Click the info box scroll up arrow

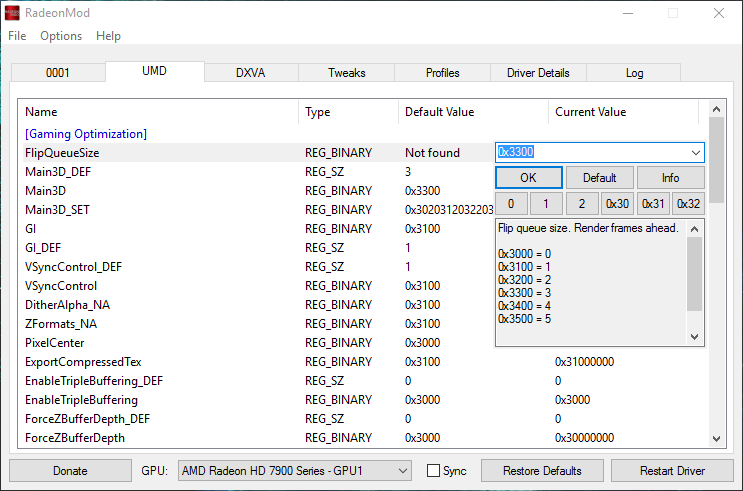pyautogui.click(x=695, y=229)
